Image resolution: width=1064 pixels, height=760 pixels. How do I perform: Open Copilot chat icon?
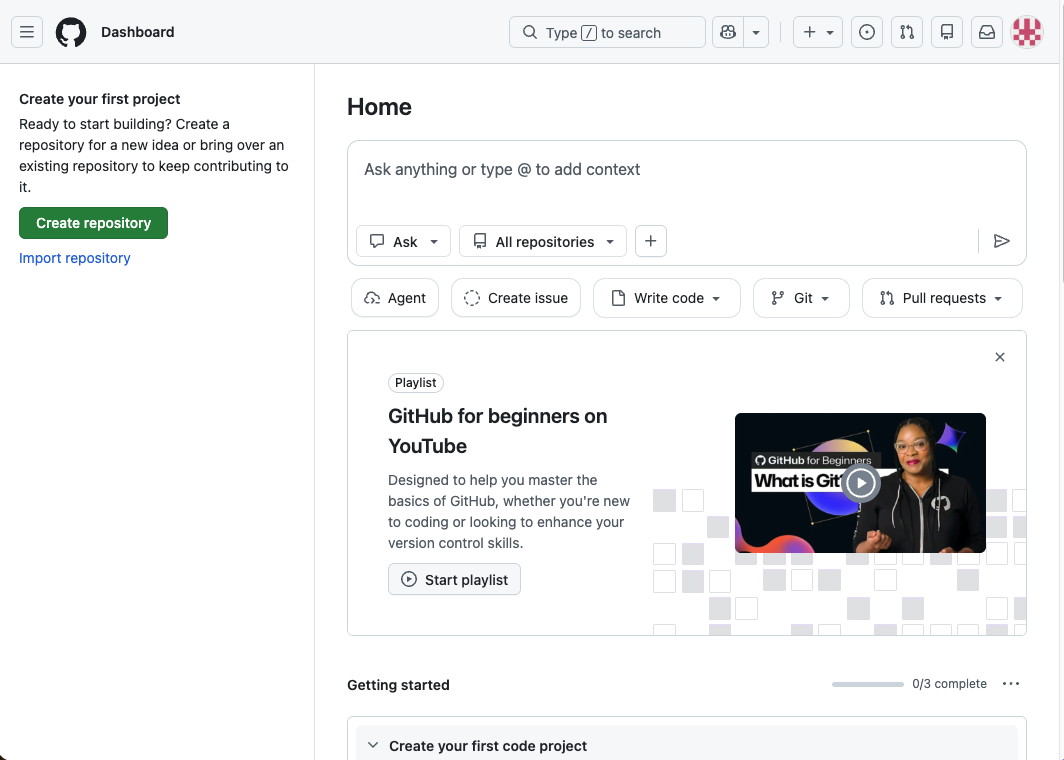[x=727, y=32]
